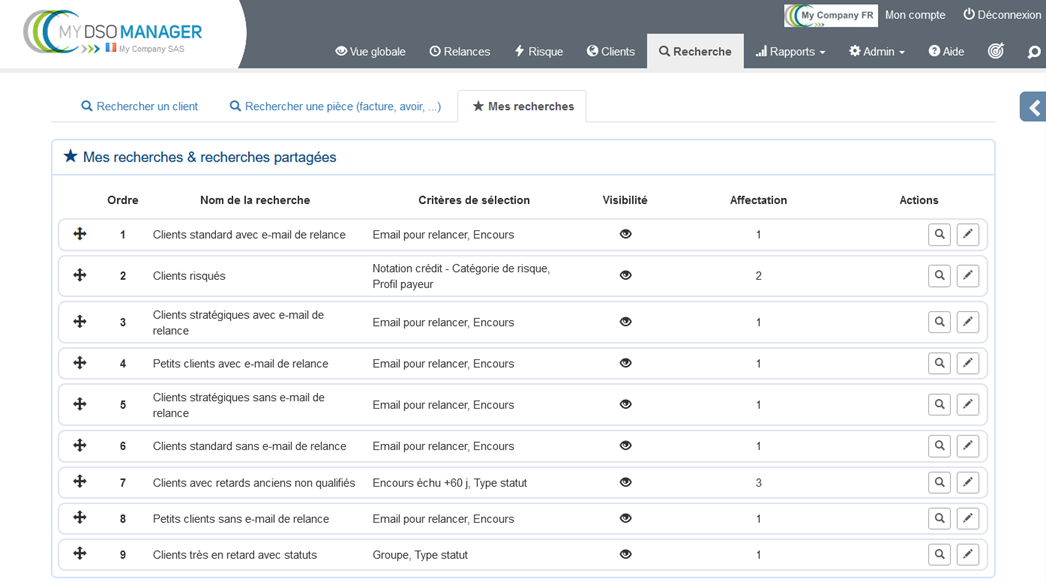The image size is (1046, 582).
Task: Open the magnifier search icon in the top bar
Action: click(1033, 52)
